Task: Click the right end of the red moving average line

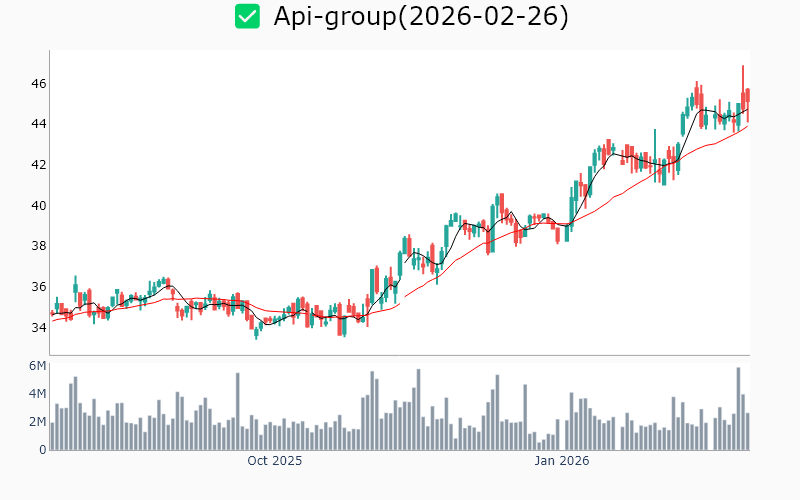Action: pos(747,126)
